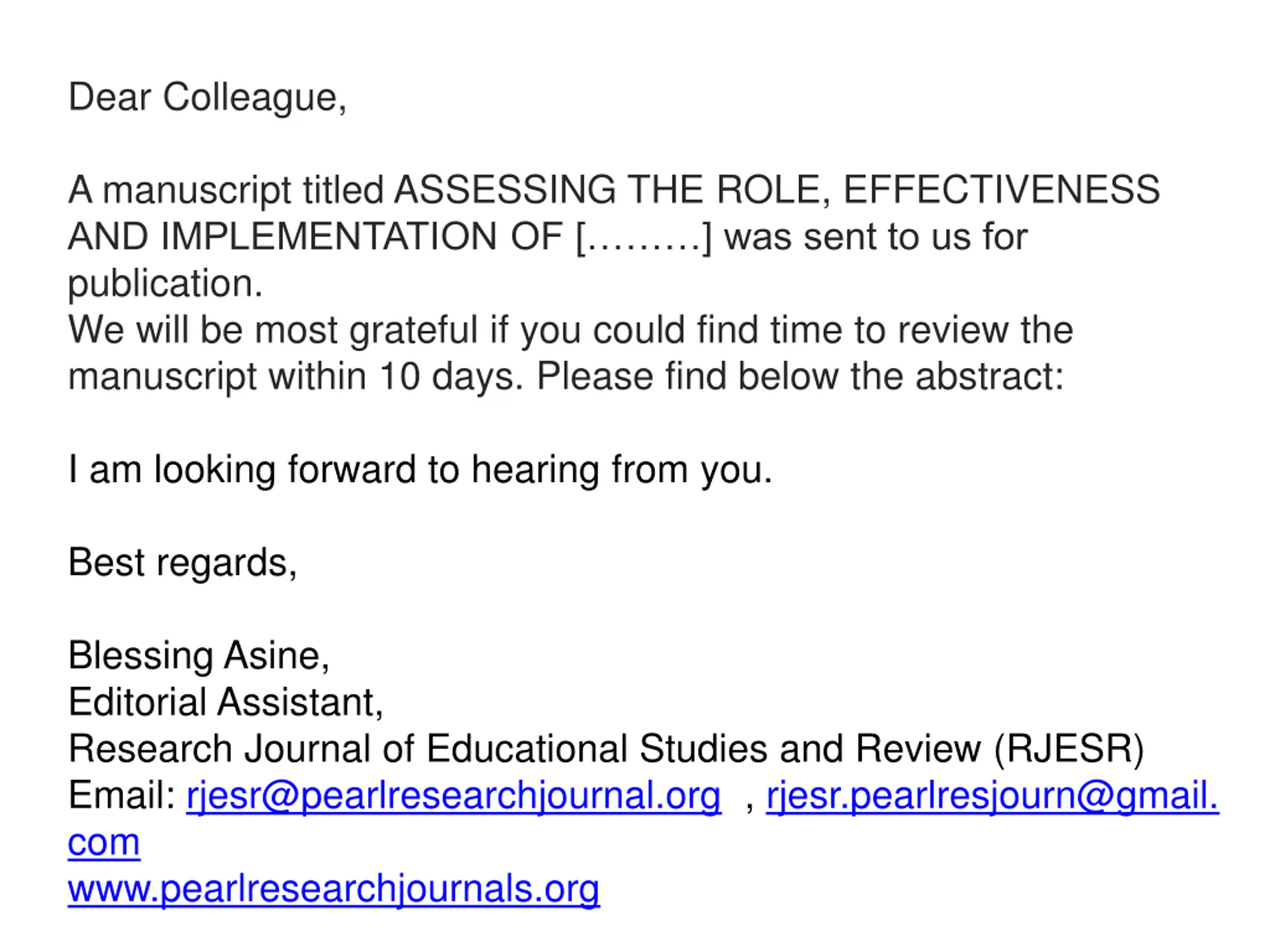Click "AND IMPLEMENTATION OF" text
Viewport: 1270px width, 952px height.
click(315, 237)
